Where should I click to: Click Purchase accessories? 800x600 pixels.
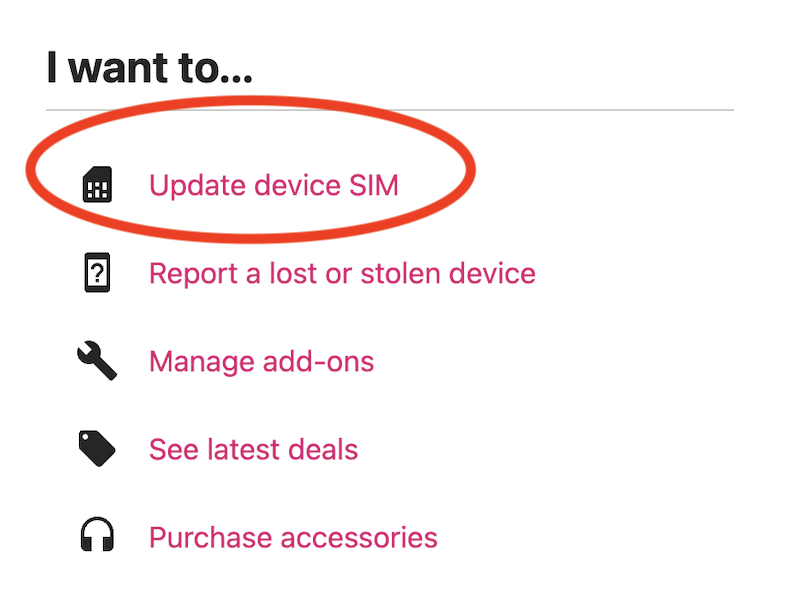pos(293,537)
